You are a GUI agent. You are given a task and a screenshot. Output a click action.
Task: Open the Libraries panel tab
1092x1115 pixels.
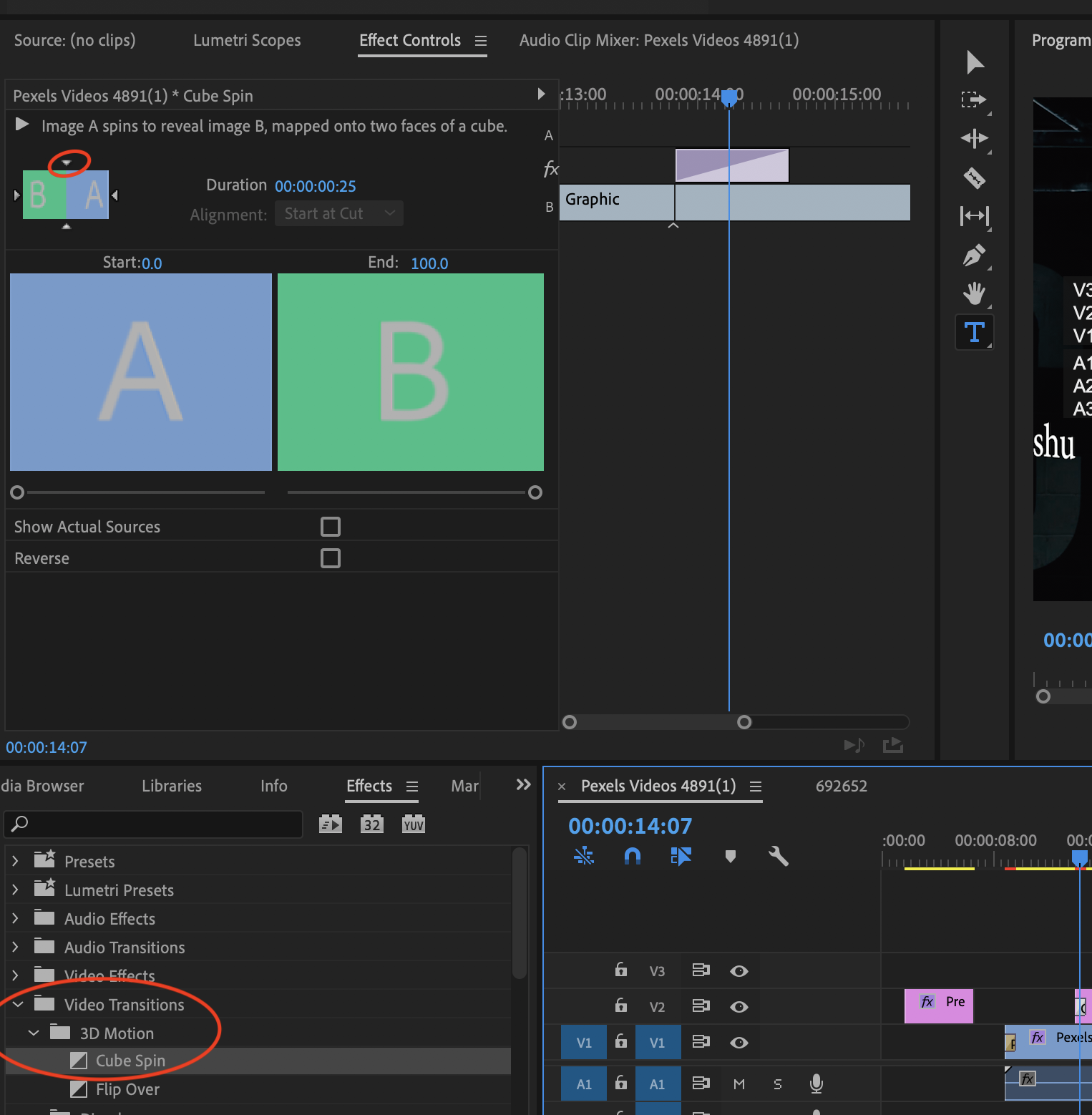click(x=172, y=786)
